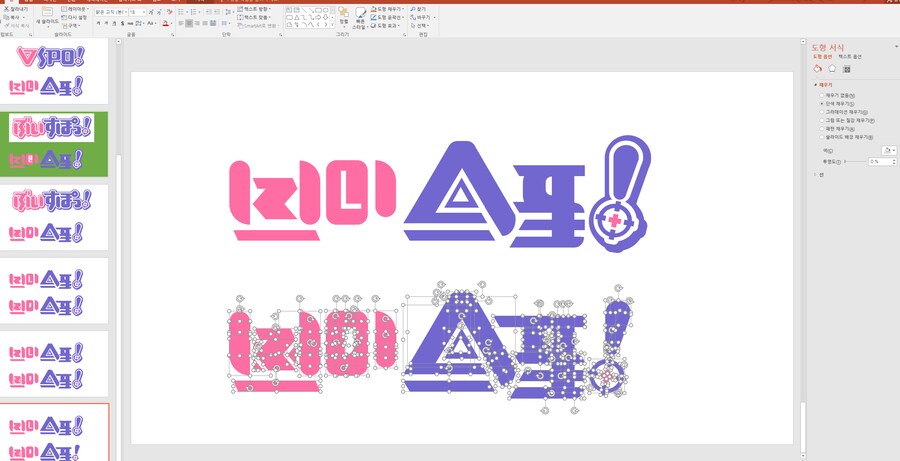Image resolution: width=900 pixels, height=461 pixels.
Task: Open Format Shape pane options arrow
Action: (x=896, y=47)
